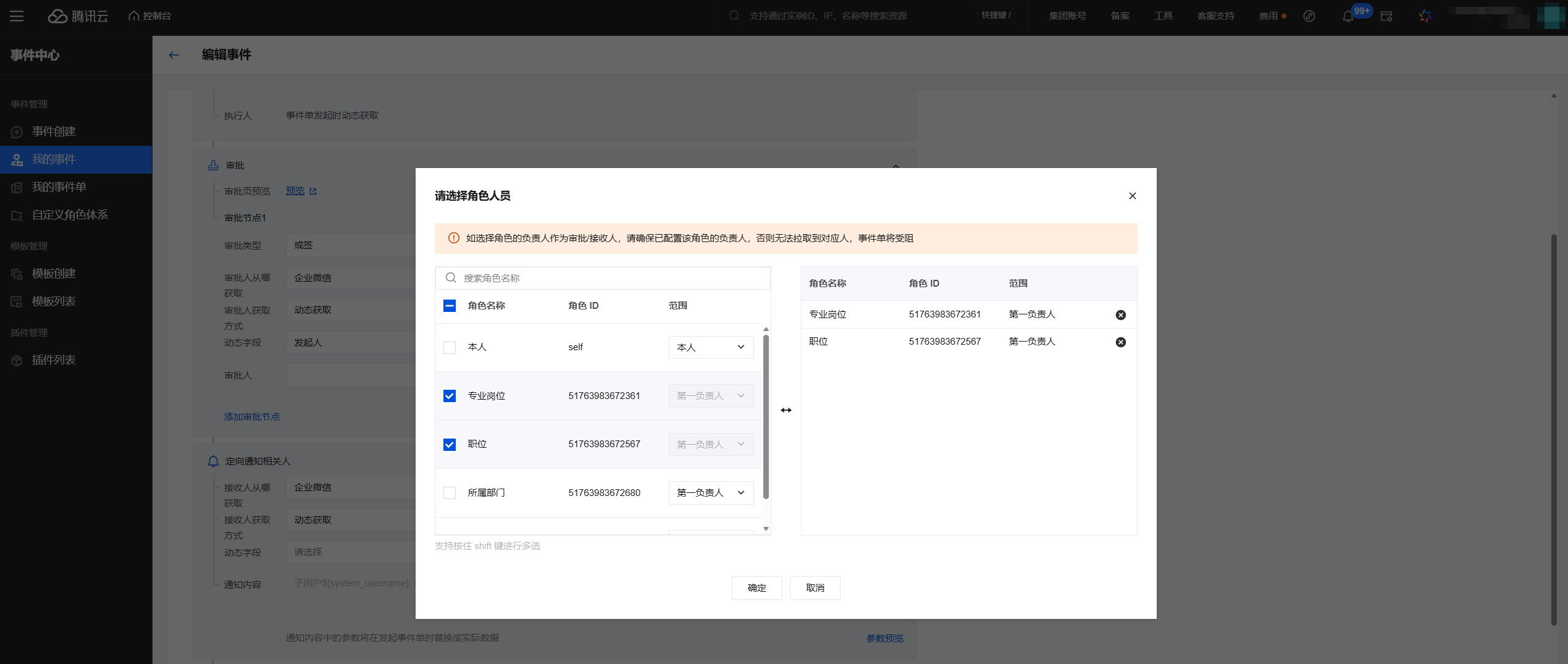This screenshot has height=664, width=1568.
Task: Open 模板列表 in the sidebar
Action: pos(54,301)
